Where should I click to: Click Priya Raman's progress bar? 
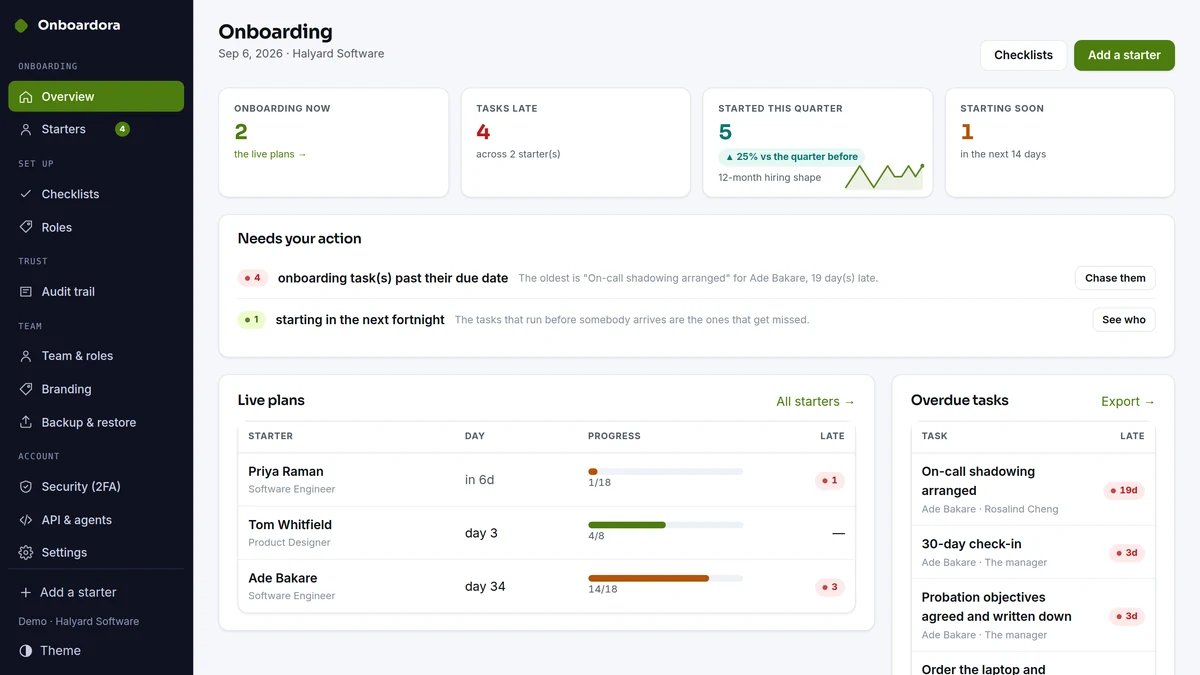(x=665, y=471)
